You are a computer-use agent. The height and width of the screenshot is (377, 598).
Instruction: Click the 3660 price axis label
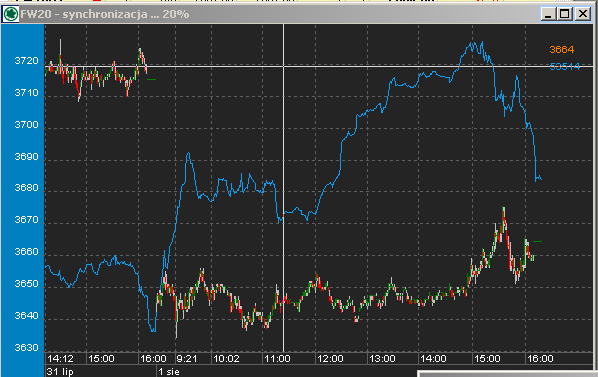tap(26, 252)
